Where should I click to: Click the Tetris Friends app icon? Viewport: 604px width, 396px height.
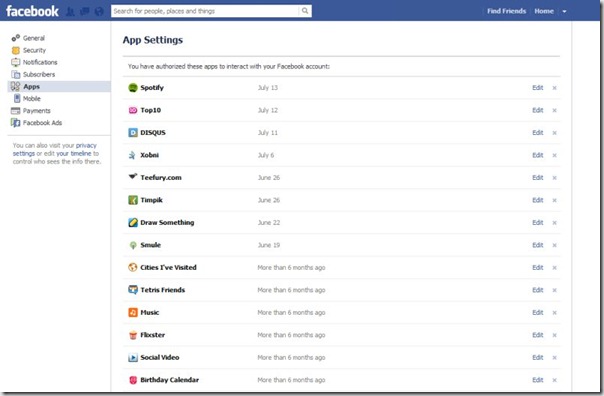(133, 290)
